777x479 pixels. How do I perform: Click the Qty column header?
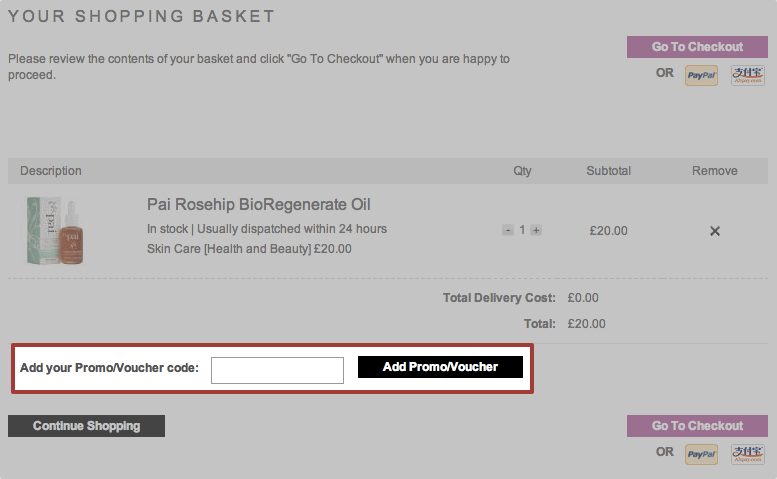coord(522,171)
